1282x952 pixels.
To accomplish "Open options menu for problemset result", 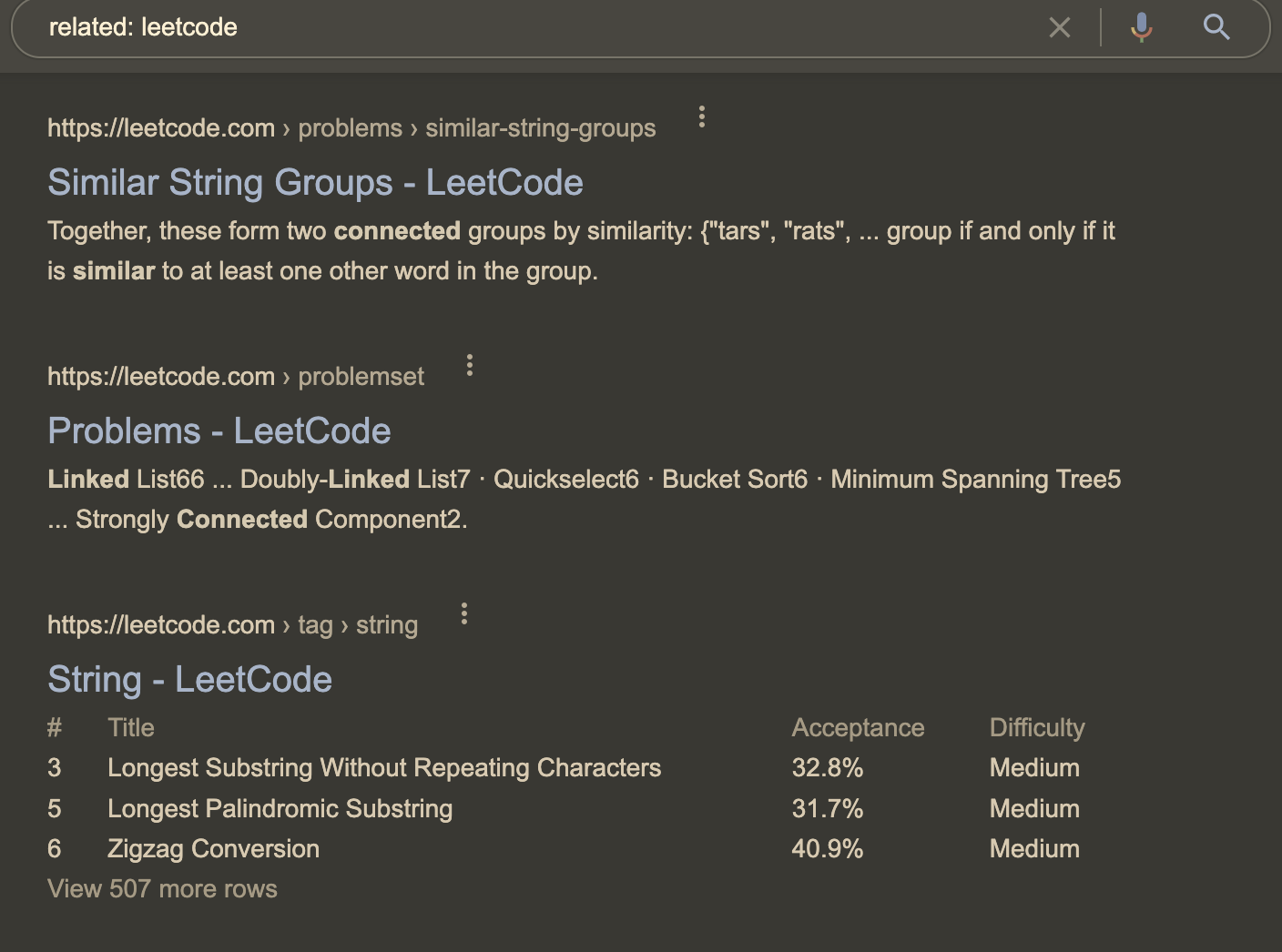I will [470, 365].
